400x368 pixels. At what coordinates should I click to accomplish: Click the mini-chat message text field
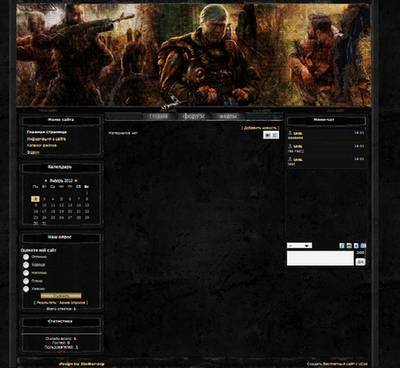coord(320,258)
